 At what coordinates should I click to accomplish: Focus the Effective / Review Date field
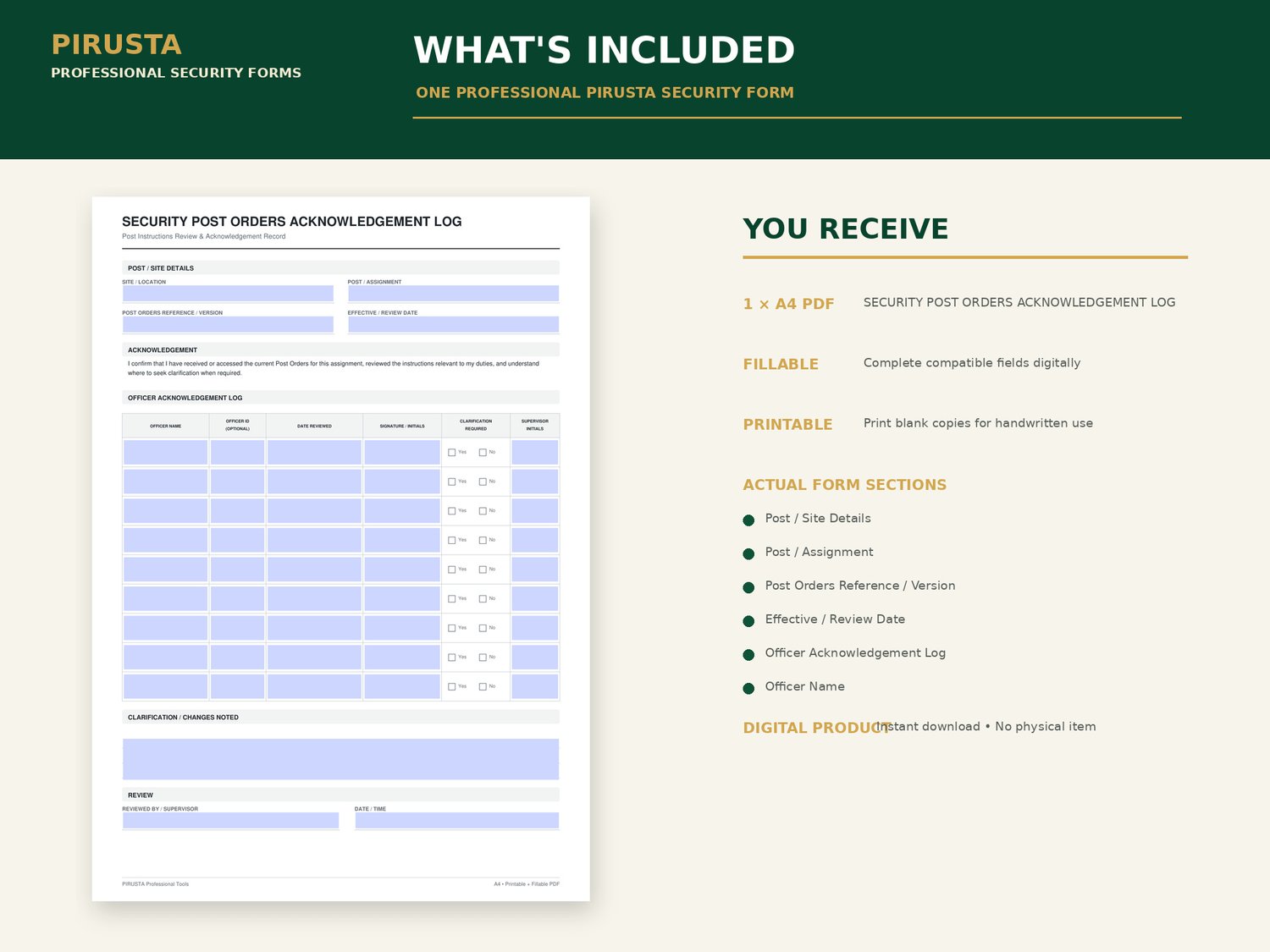453,324
